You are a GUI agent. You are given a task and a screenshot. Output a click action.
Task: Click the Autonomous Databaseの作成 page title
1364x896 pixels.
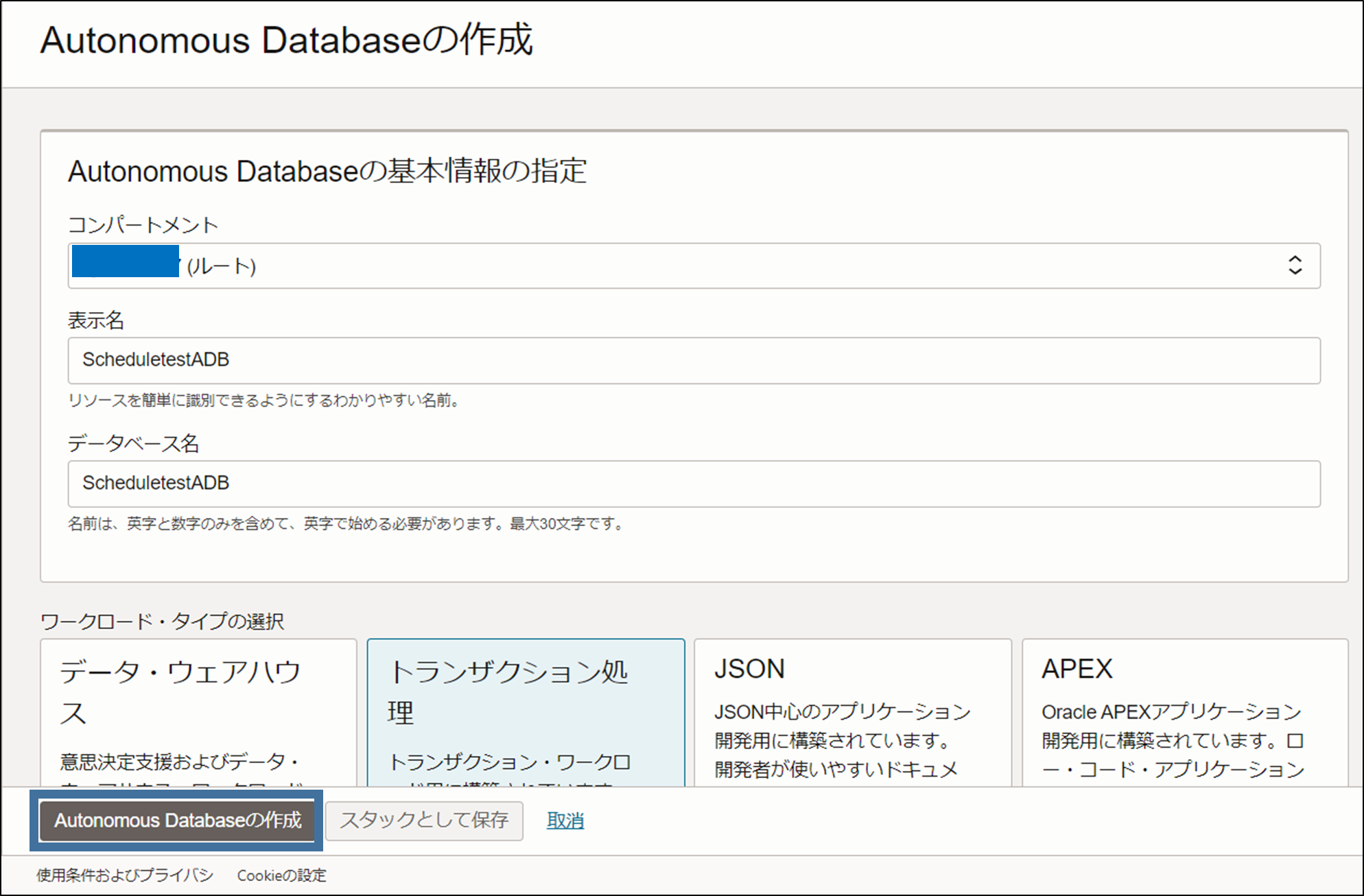pos(286,40)
